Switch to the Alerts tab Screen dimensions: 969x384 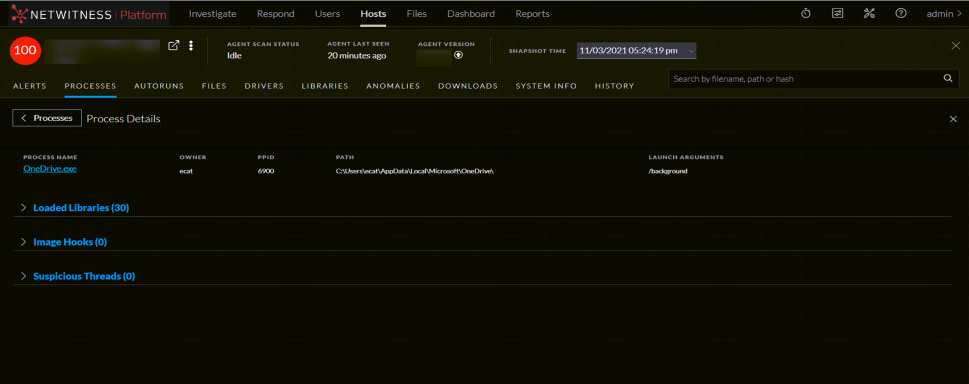tap(30, 86)
